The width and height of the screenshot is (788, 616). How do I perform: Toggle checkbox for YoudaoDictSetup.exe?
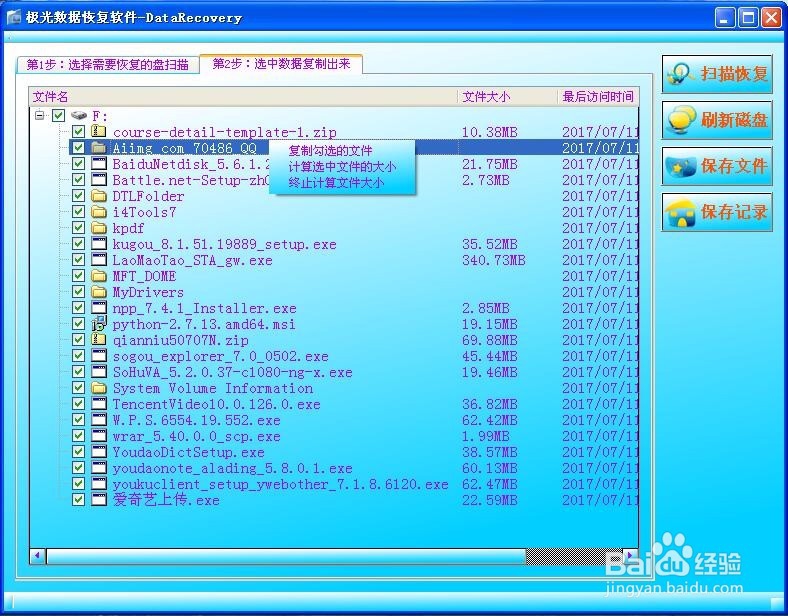point(78,452)
